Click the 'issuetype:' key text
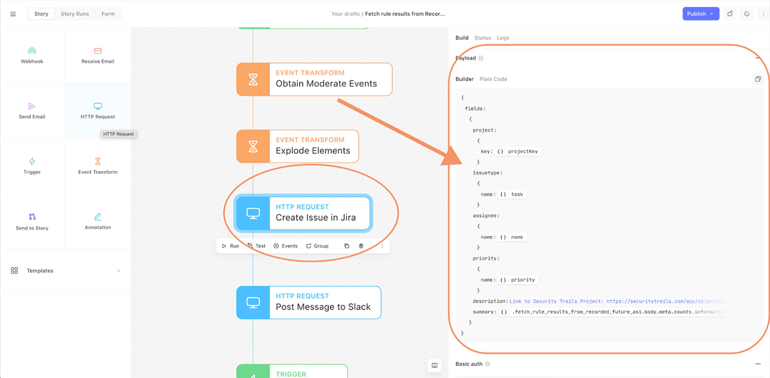This screenshot has height=378, width=770. (487, 173)
